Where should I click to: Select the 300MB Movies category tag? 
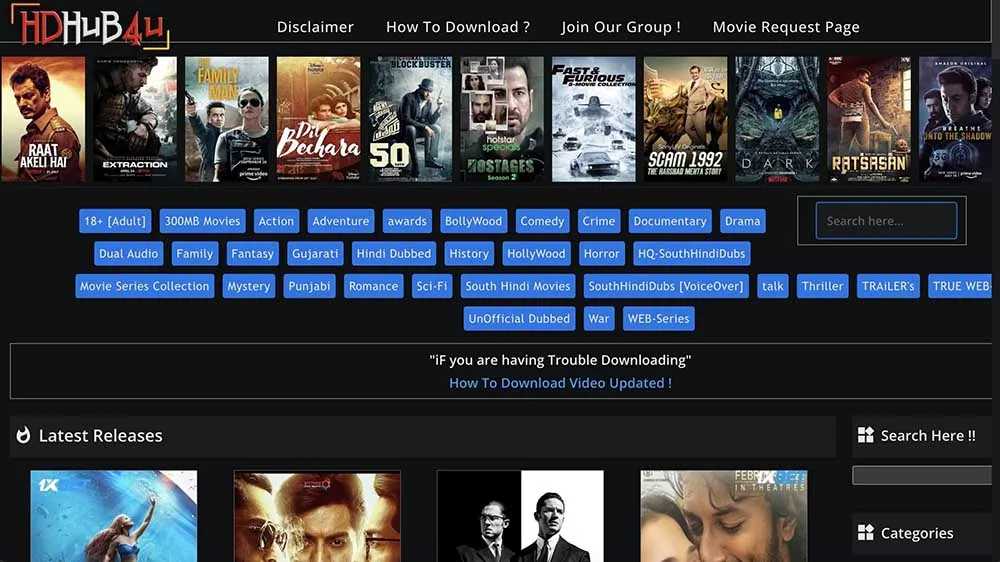[202, 221]
